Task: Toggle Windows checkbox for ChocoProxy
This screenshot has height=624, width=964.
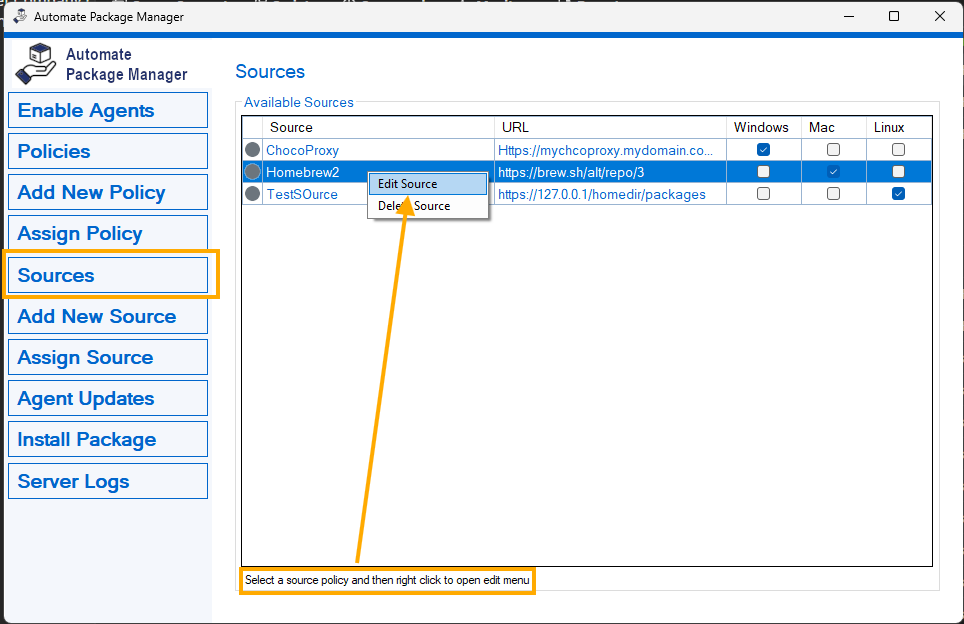Action: coord(763,150)
